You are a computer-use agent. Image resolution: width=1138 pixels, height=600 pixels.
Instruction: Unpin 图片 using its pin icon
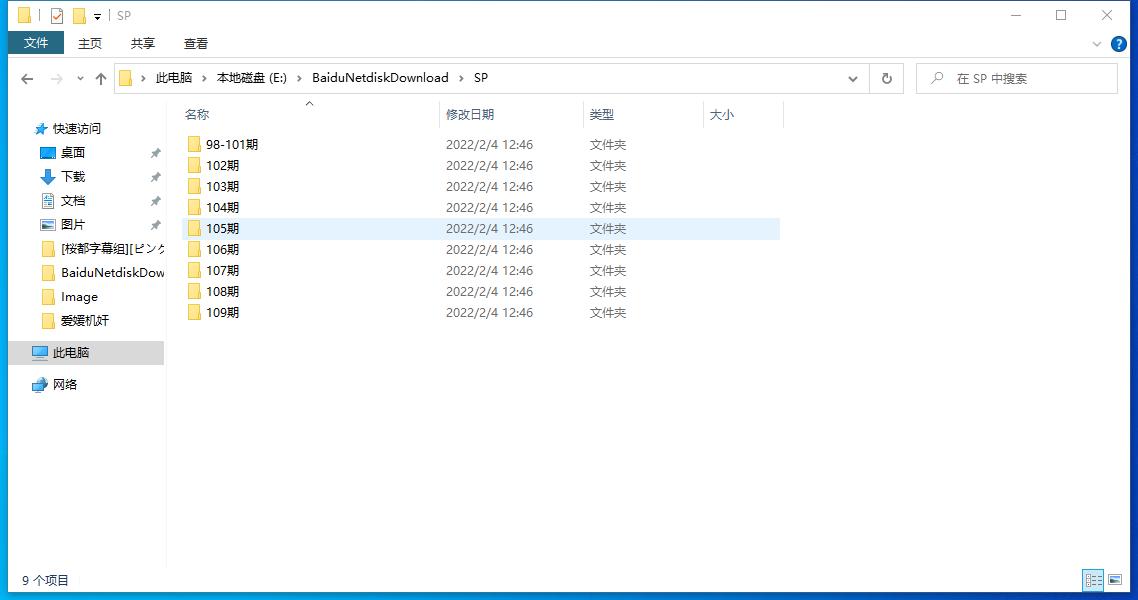click(155, 225)
